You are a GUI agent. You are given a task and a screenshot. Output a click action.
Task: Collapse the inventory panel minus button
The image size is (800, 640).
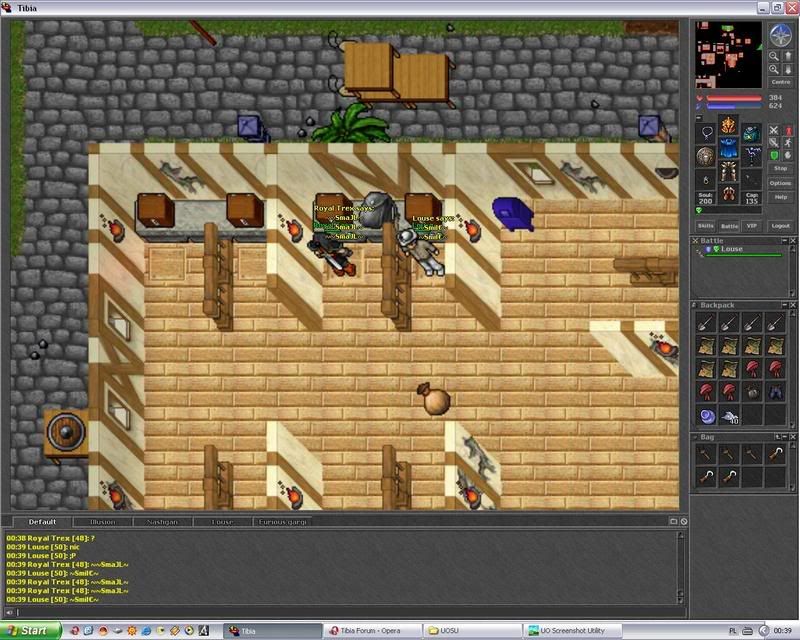698,118
